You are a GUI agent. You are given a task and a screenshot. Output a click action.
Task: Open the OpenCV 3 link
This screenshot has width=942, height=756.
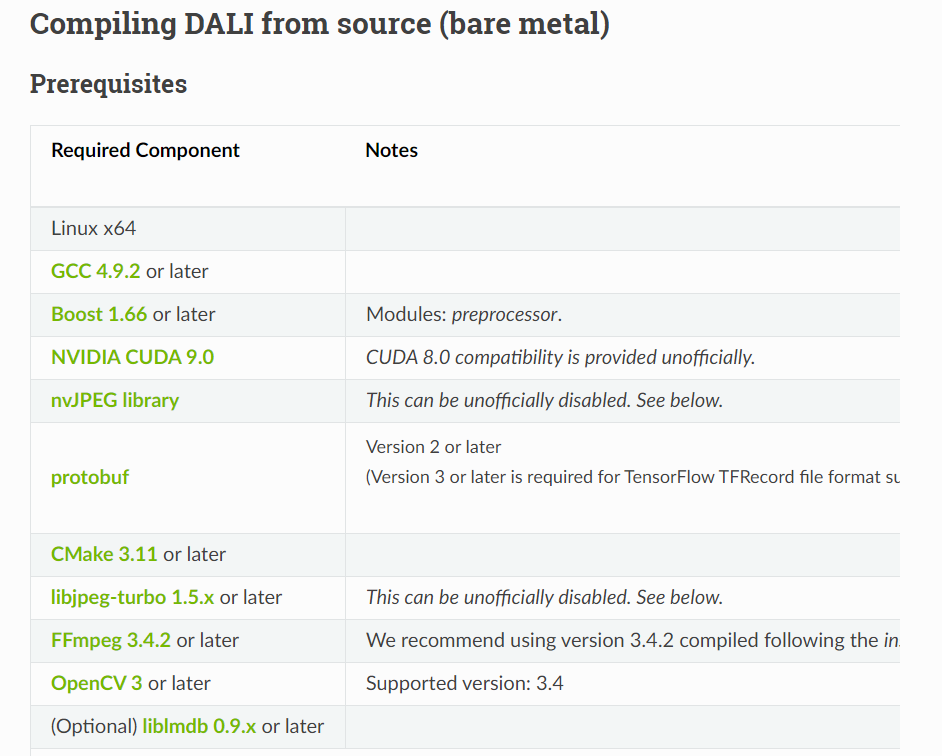coord(96,683)
